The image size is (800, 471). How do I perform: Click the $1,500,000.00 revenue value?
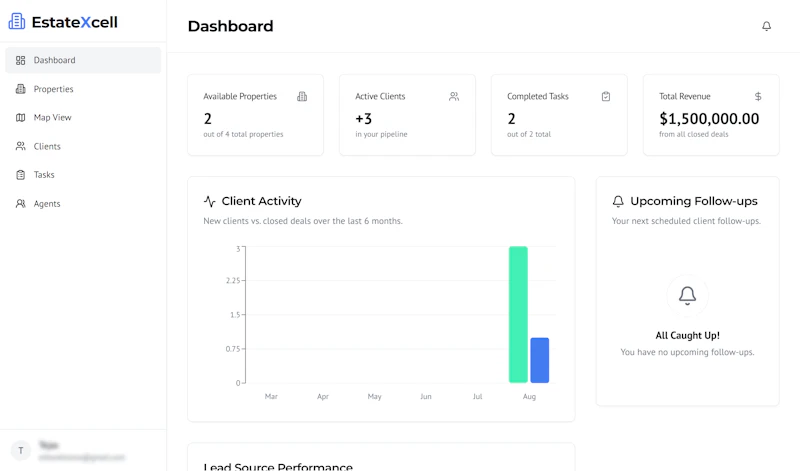[709, 119]
